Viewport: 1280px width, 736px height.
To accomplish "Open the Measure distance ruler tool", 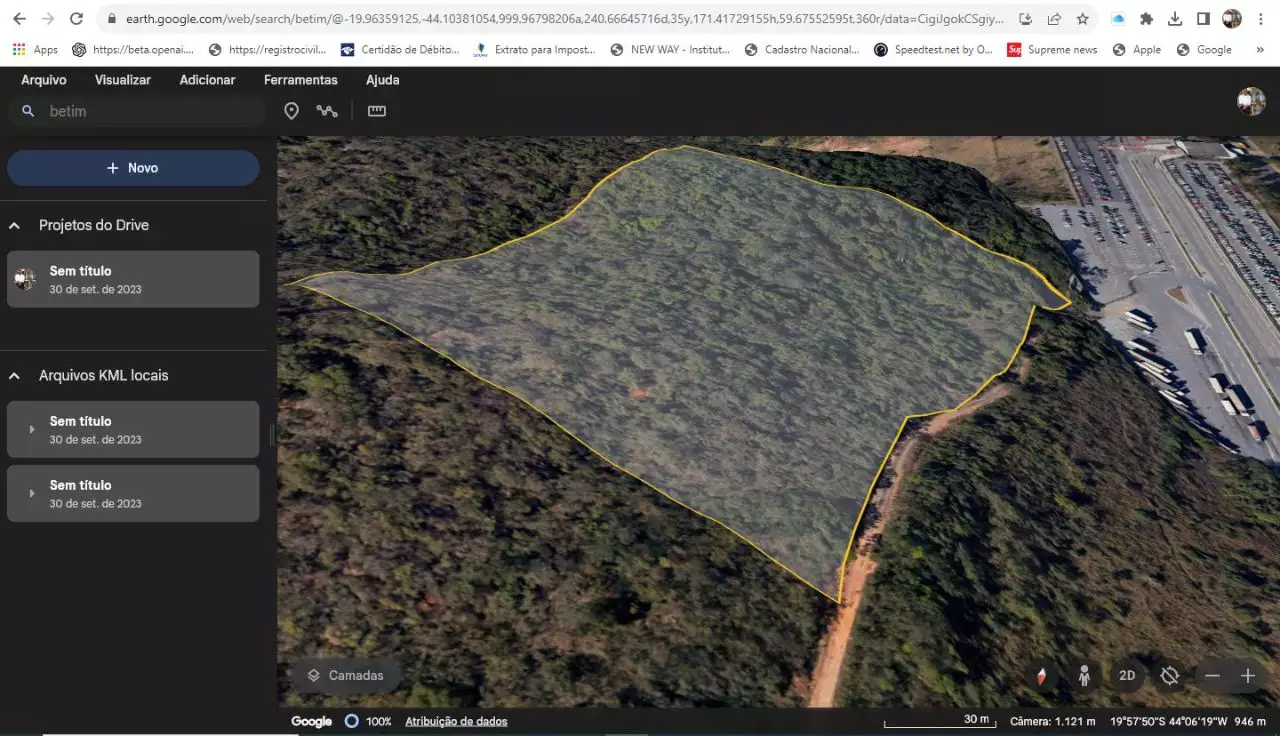I will click(377, 111).
